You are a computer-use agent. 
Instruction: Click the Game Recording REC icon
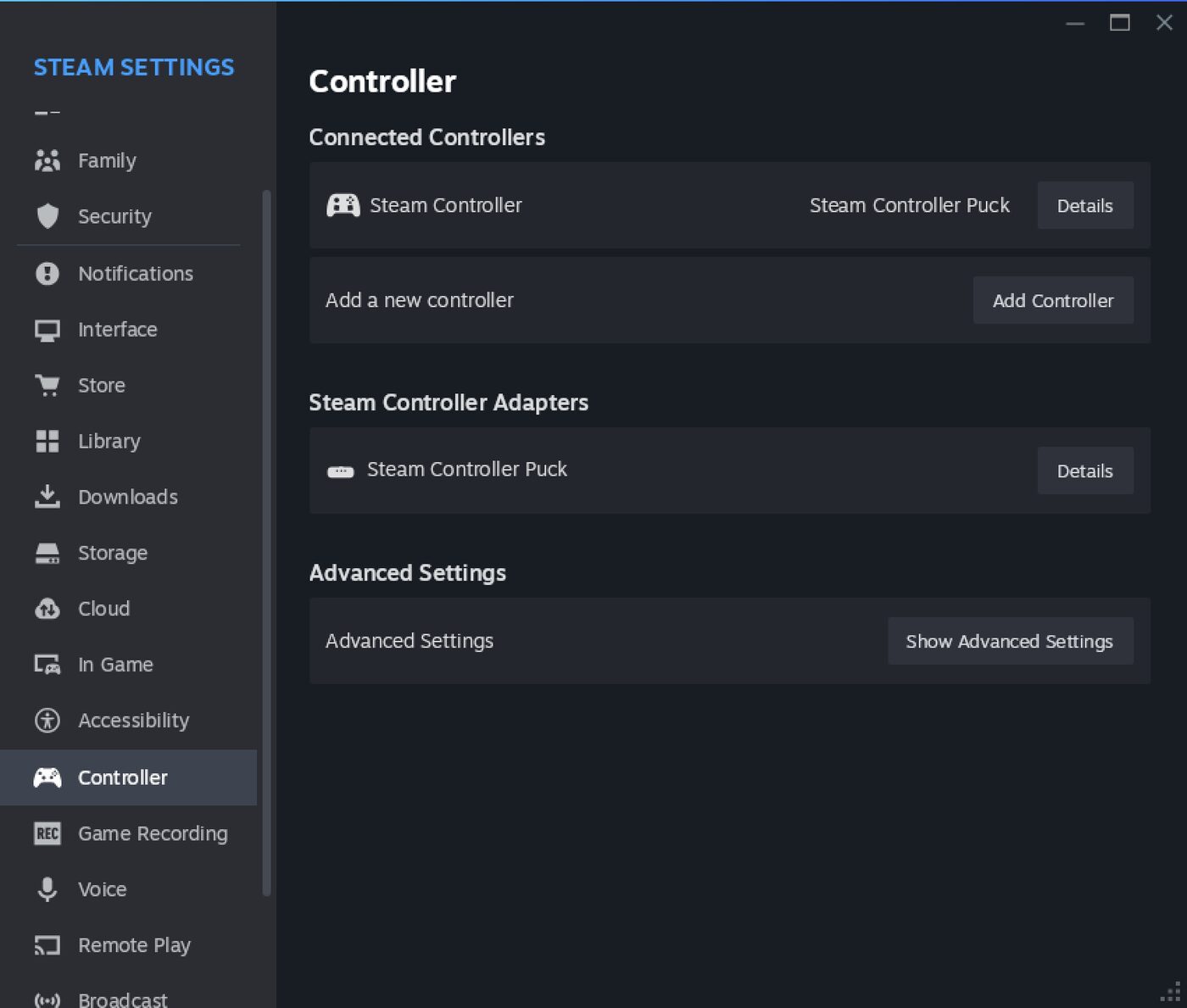(47, 833)
